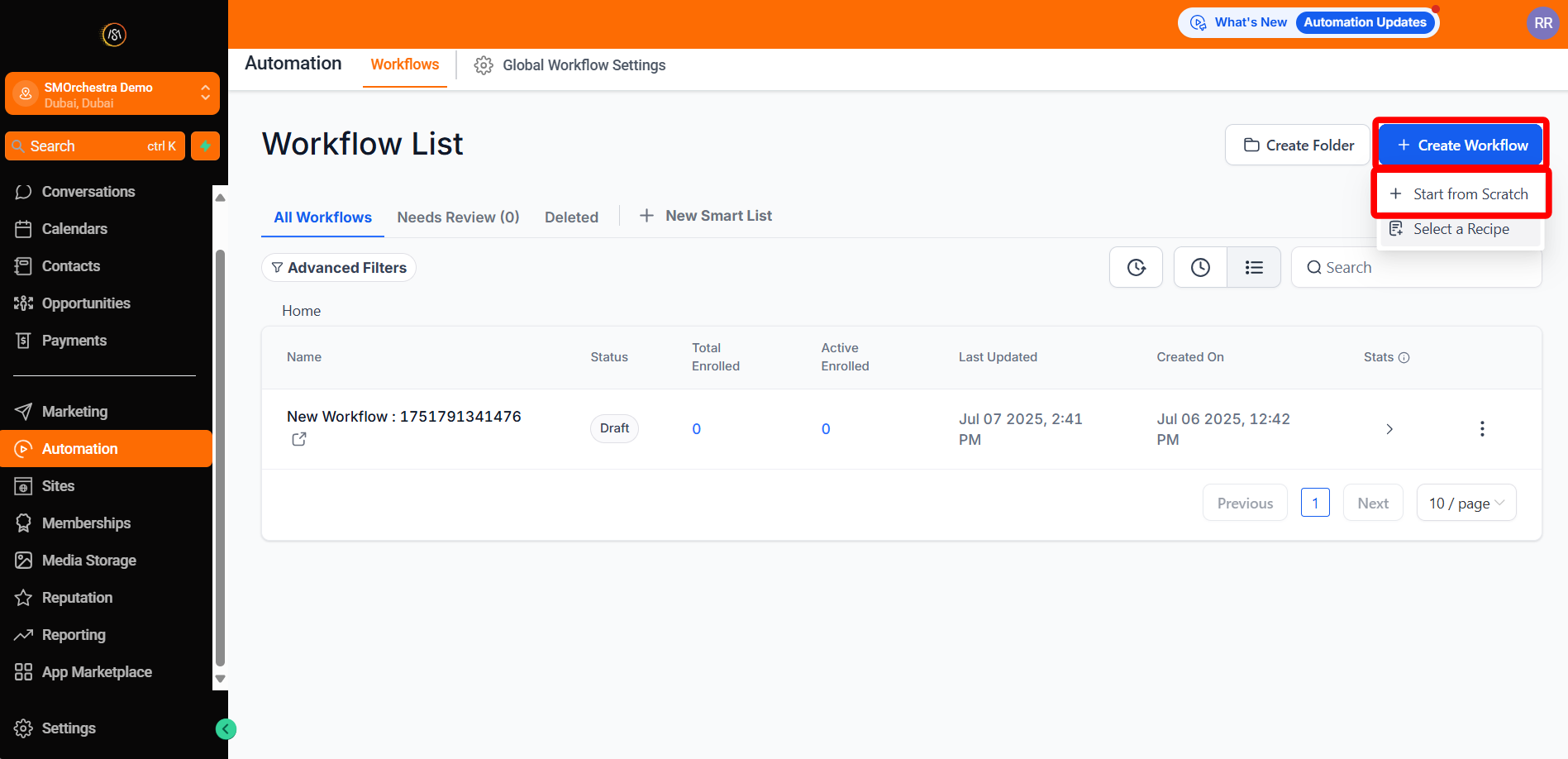Open the recently updated clock view icon

coord(1200,267)
